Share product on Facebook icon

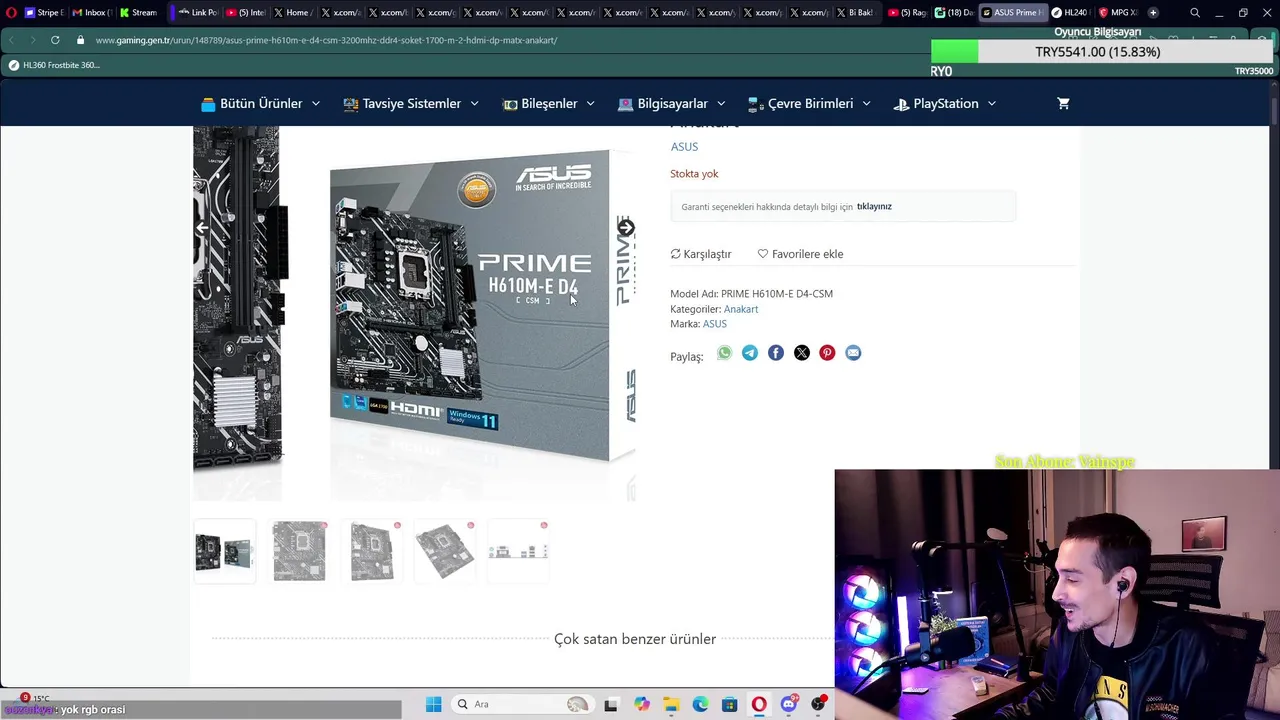tap(776, 353)
